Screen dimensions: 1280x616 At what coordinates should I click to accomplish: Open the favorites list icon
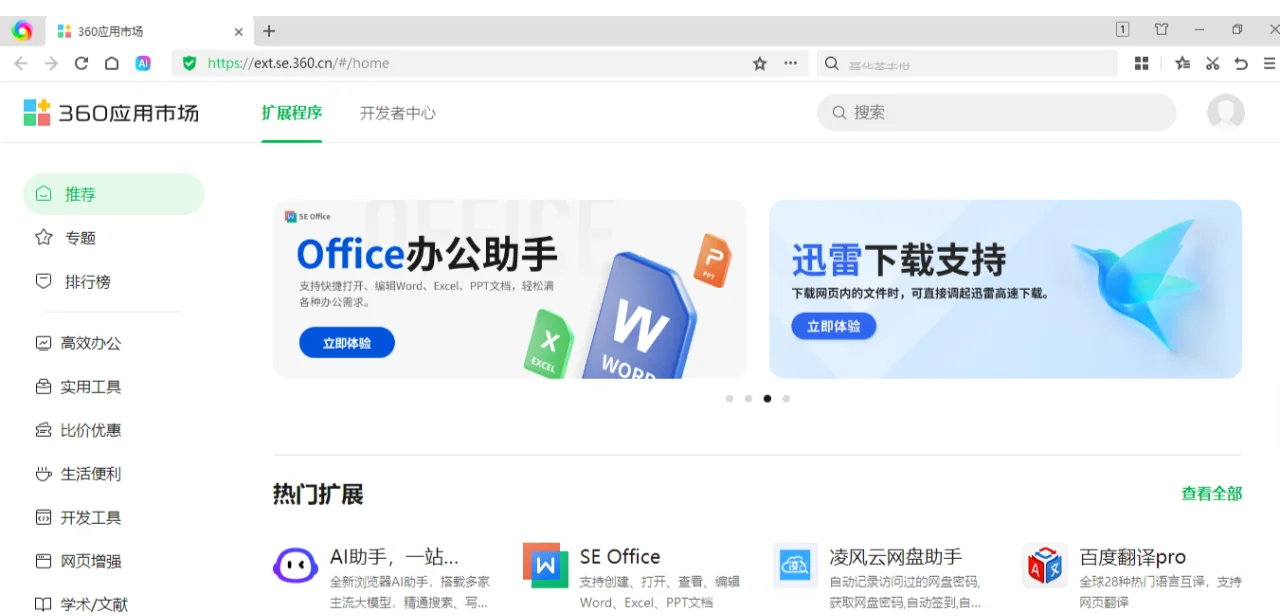pos(1183,63)
